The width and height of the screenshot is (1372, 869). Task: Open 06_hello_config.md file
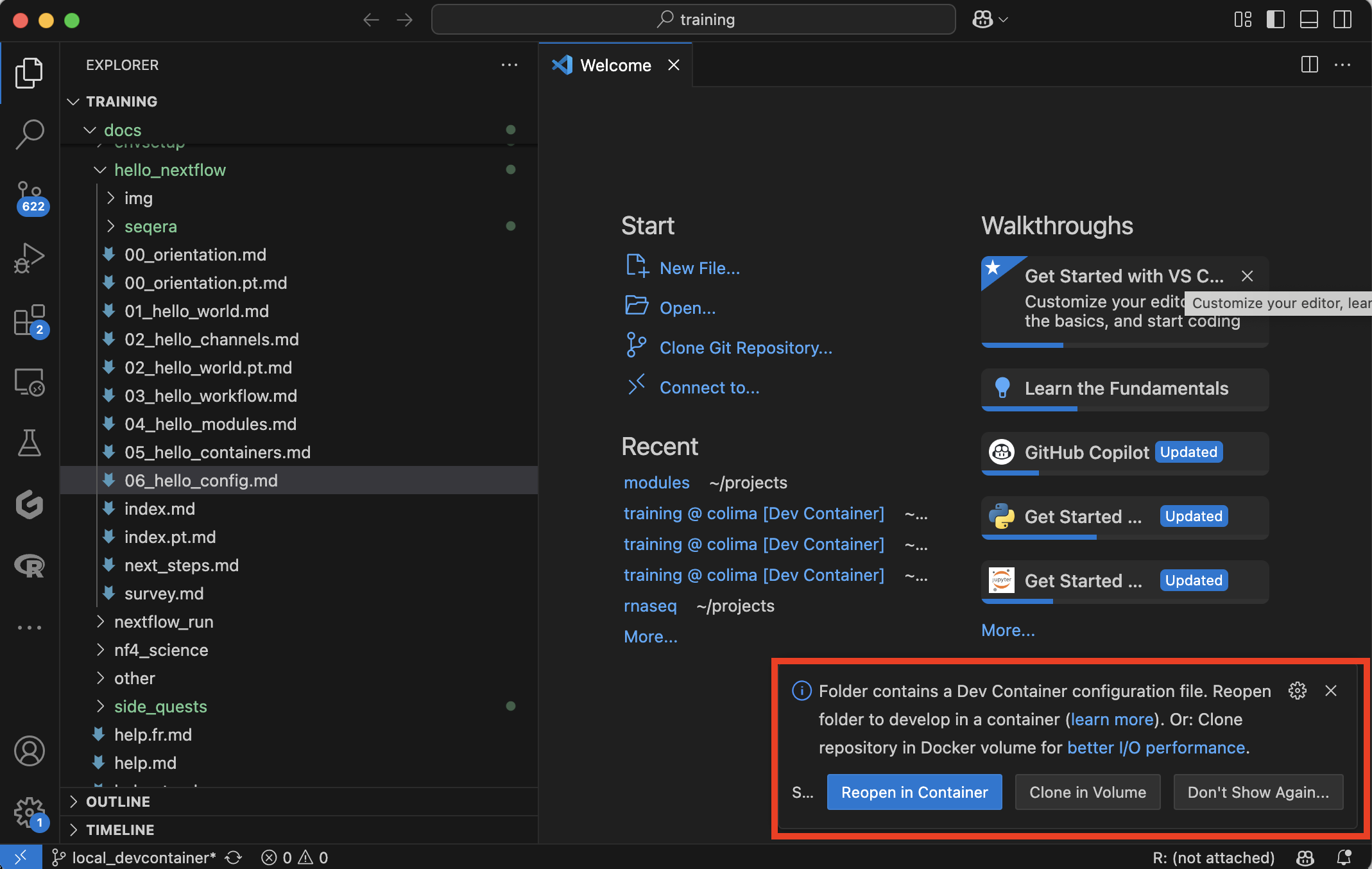coord(299,481)
